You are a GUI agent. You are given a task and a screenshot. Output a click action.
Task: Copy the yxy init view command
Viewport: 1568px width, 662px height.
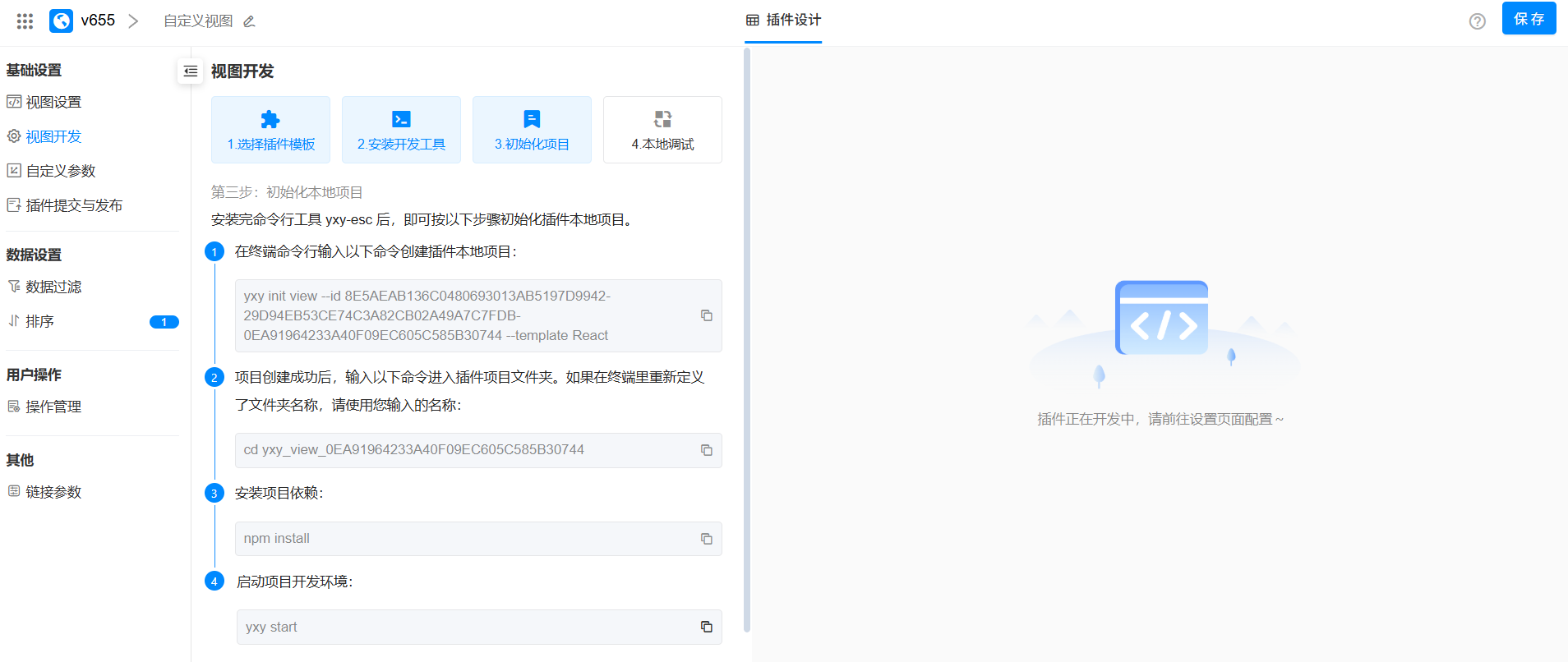click(706, 315)
